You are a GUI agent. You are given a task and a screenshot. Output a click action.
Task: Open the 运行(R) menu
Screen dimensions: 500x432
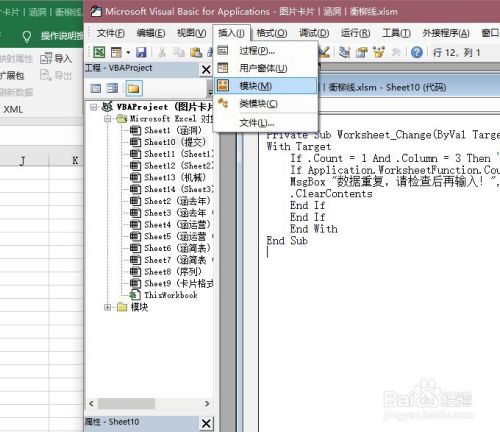click(x=356, y=33)
